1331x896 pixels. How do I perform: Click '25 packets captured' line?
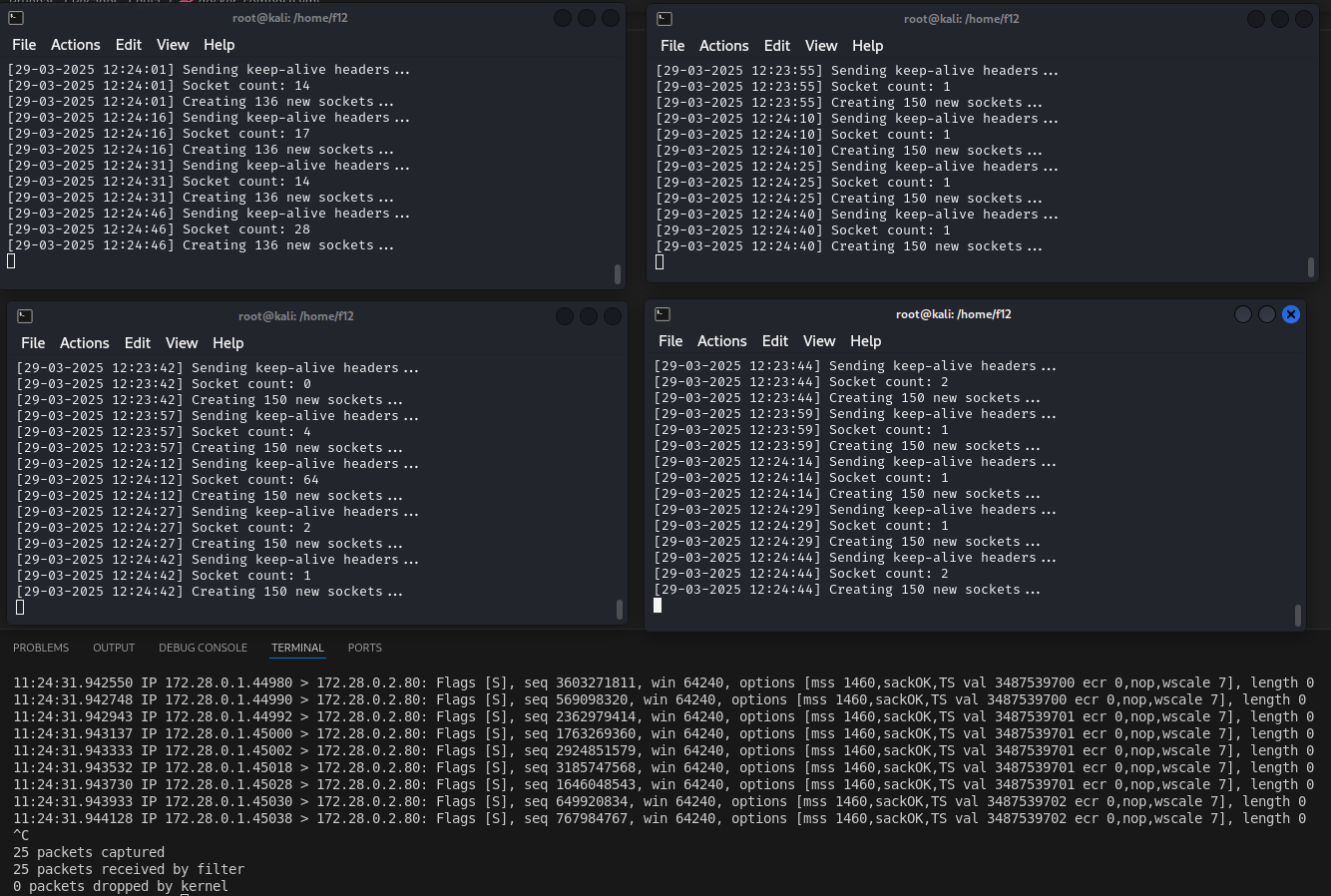click(89, 852)
